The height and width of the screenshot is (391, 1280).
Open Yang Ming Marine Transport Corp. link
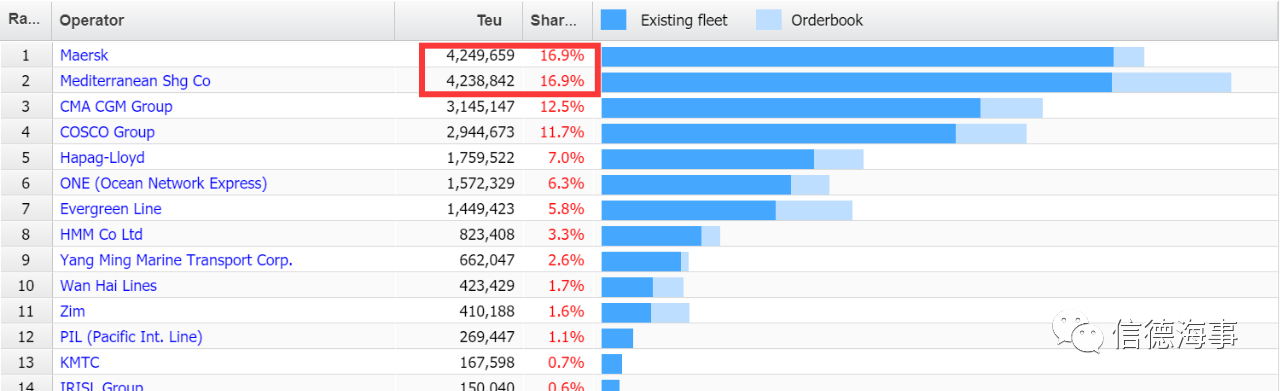[x=176, y=260]
